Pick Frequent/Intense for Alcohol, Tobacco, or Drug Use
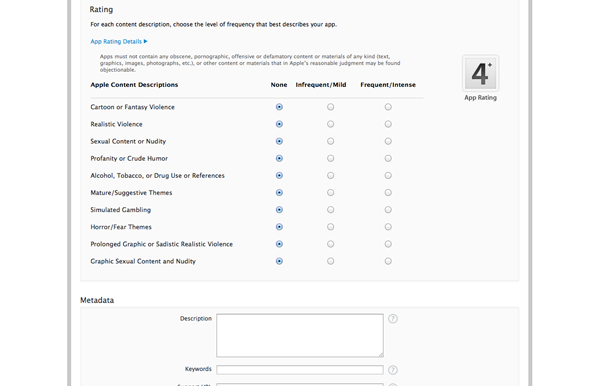This screenshot has width=600, height=386. [388, 176]
